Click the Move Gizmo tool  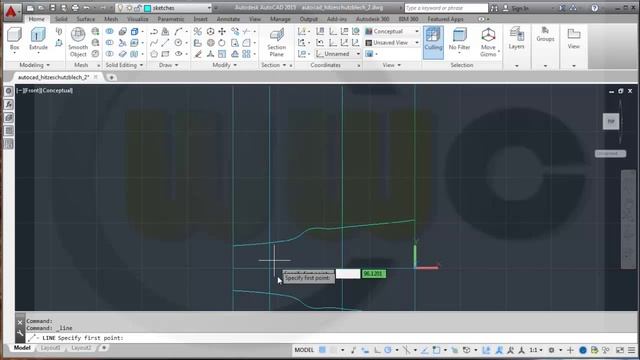488,42
